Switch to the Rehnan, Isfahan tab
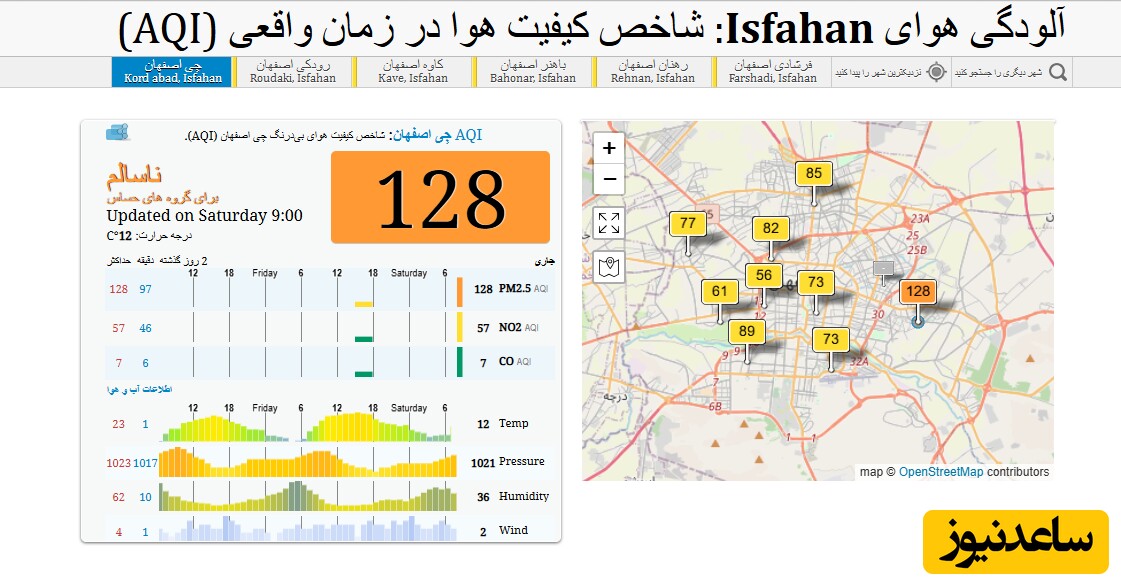The height and width of the screenshot is (586, 1121). [x=653, y=72]
